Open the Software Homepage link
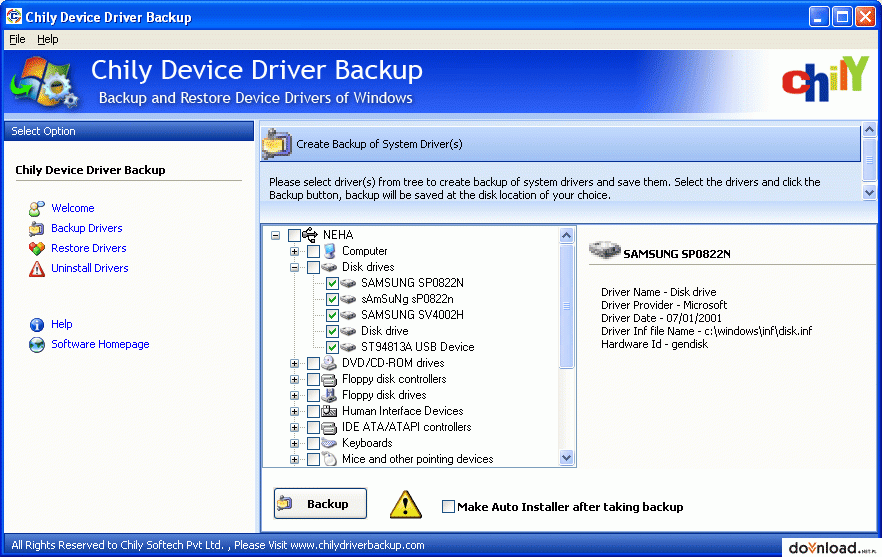Screen dimensions: 882x557 click(100, 344)
